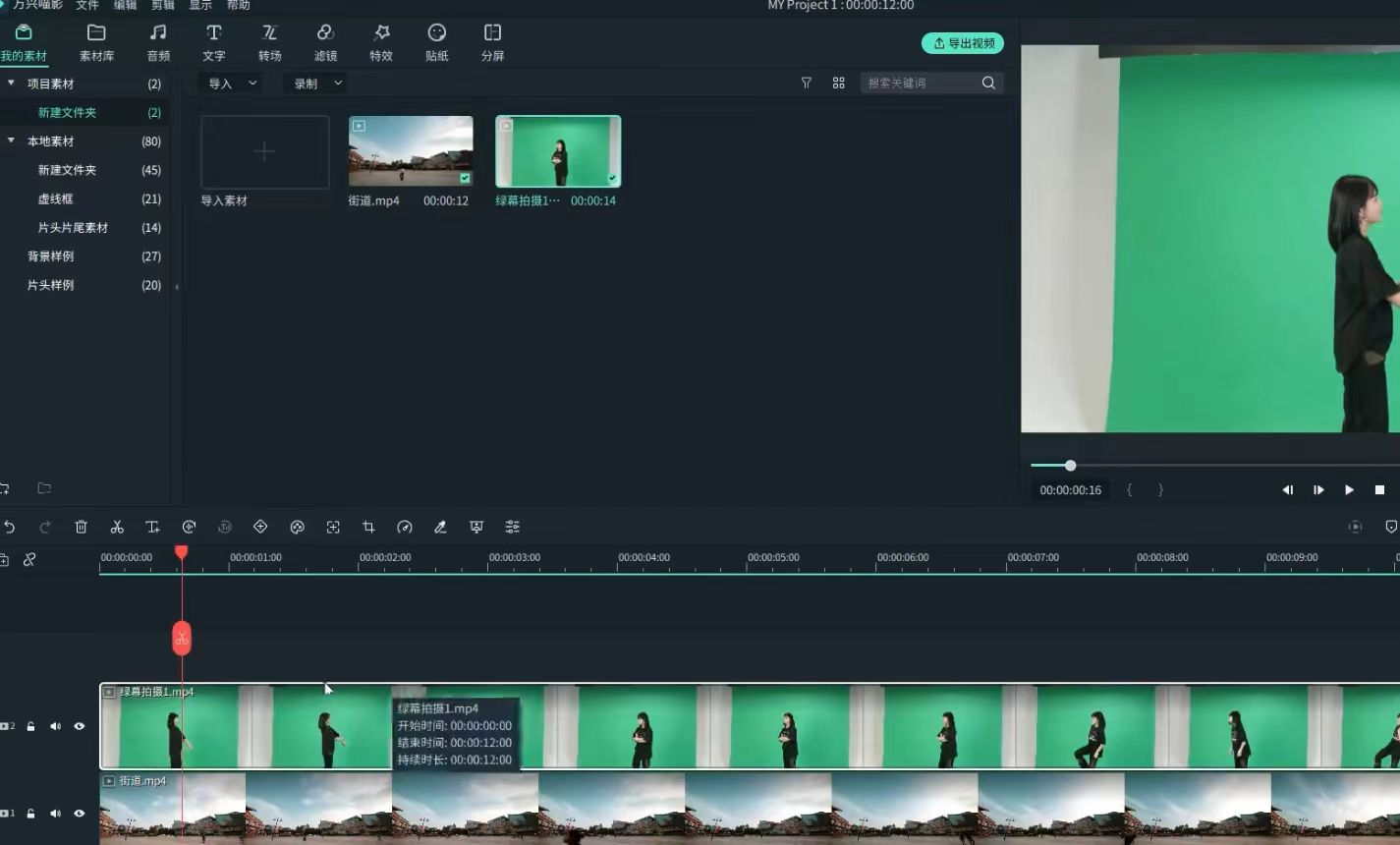Click the undo arrow icon

[x=10, y=527]
